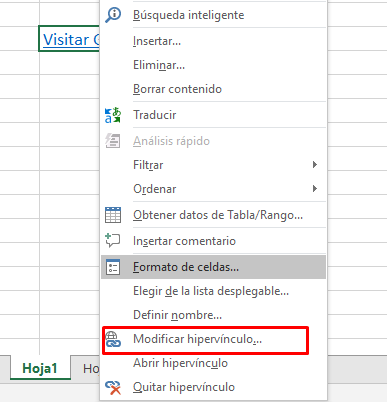Click the table icon beside Obtener datos
This screenshot has height=402, width=387.
tap(113, 215)
